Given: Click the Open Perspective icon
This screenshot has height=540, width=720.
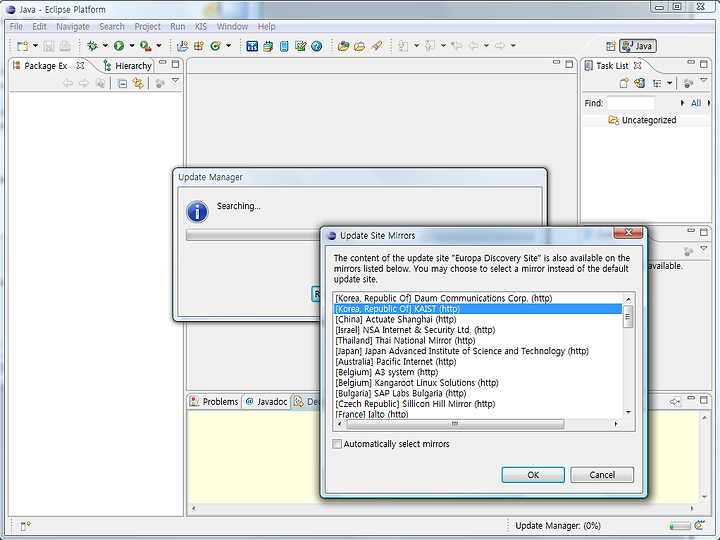Looking at the screenshot, I should pyautogui.click(x=611, y=46).
